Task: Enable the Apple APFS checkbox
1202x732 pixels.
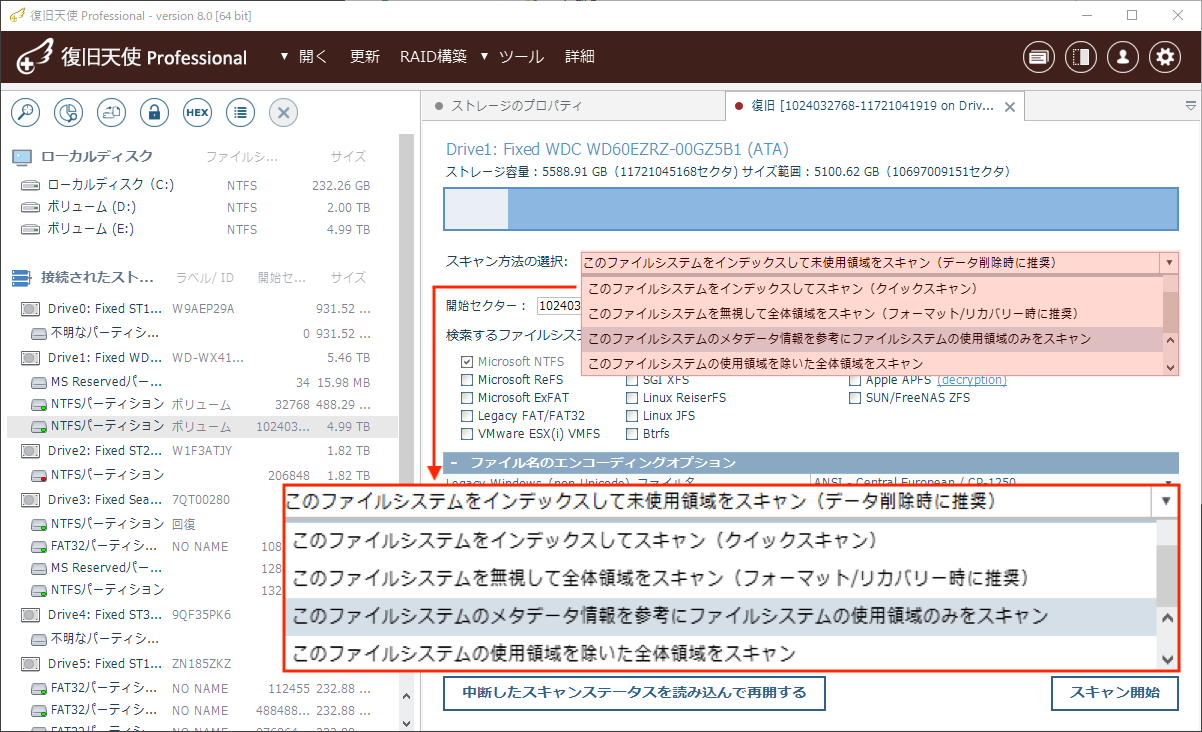Action: coord(855,380)
